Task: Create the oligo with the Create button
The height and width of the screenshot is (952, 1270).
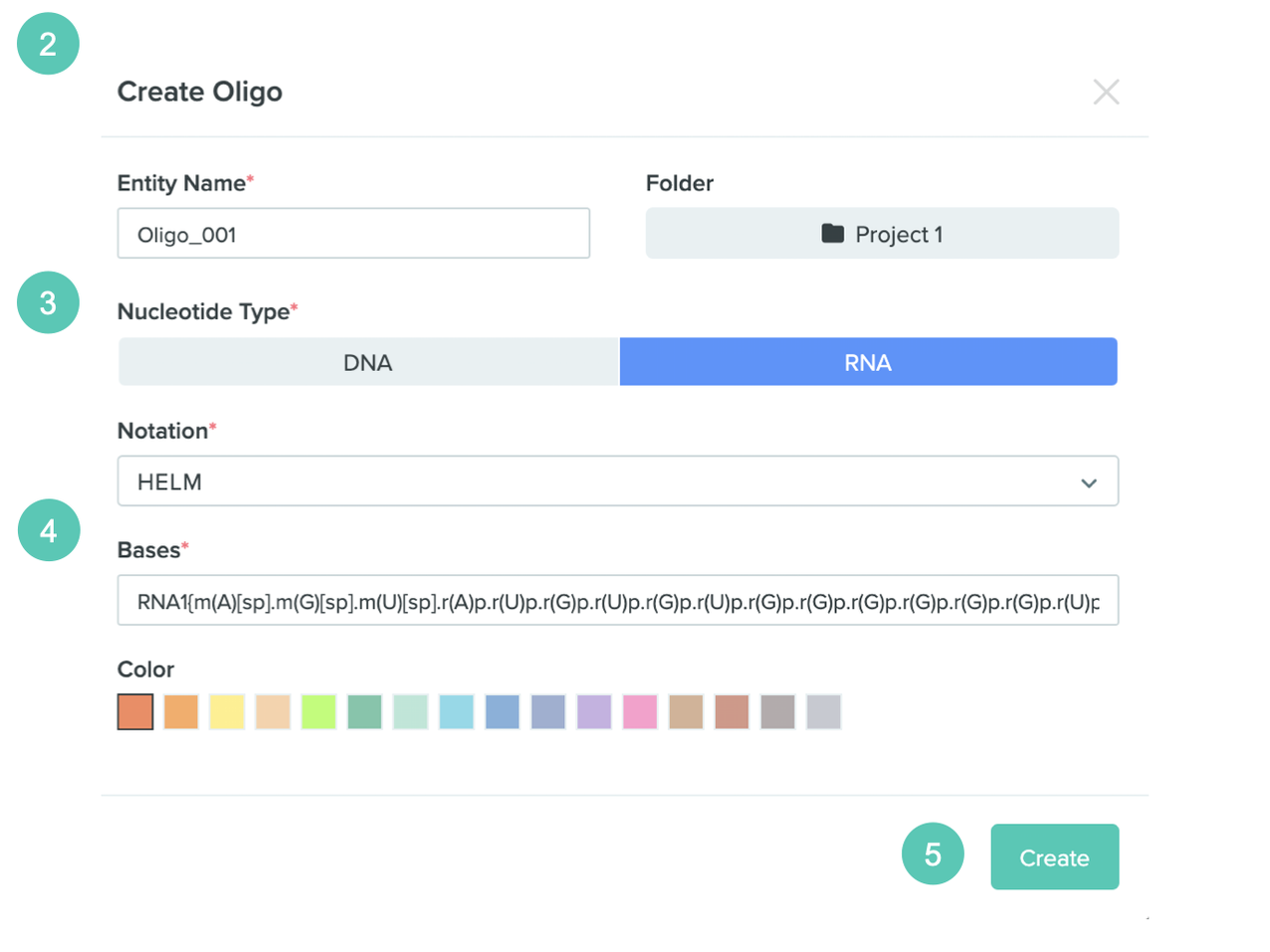Action: 1054,857
